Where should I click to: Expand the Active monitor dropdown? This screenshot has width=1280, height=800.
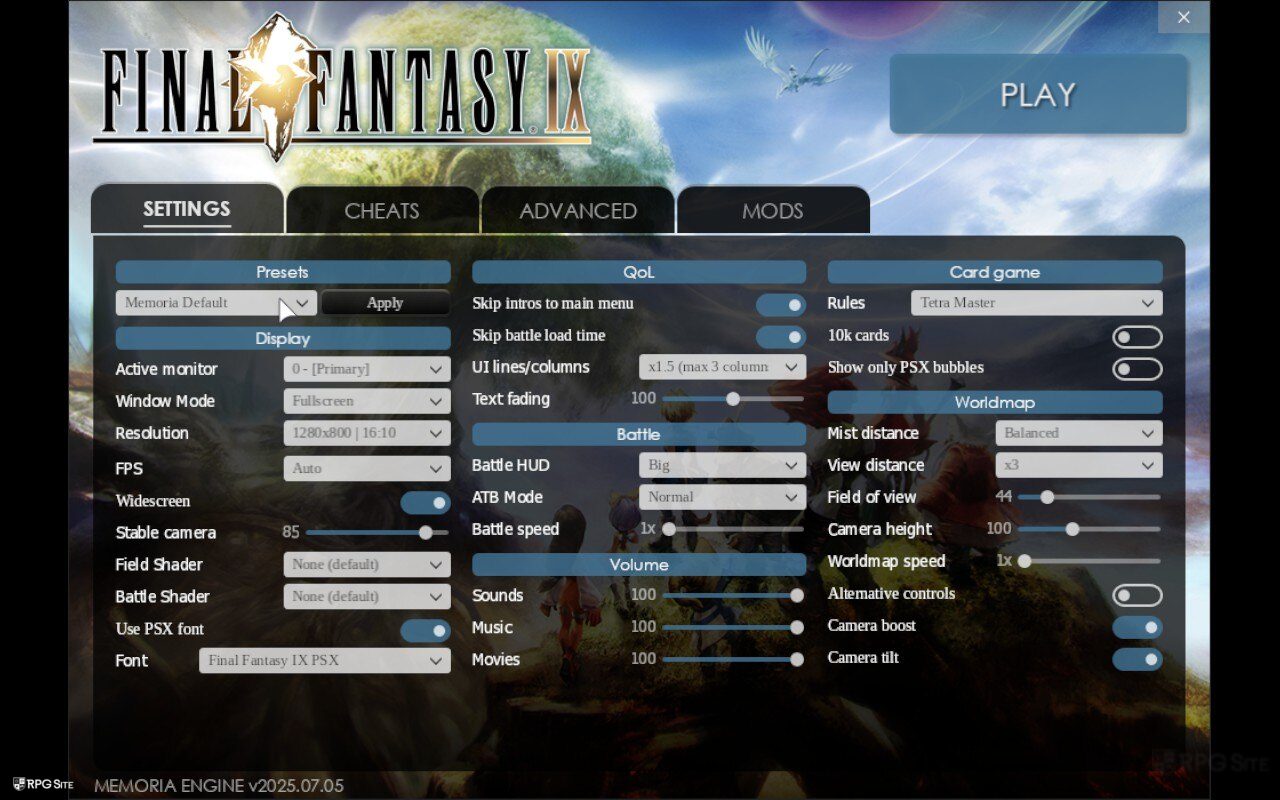pos(367,369)
